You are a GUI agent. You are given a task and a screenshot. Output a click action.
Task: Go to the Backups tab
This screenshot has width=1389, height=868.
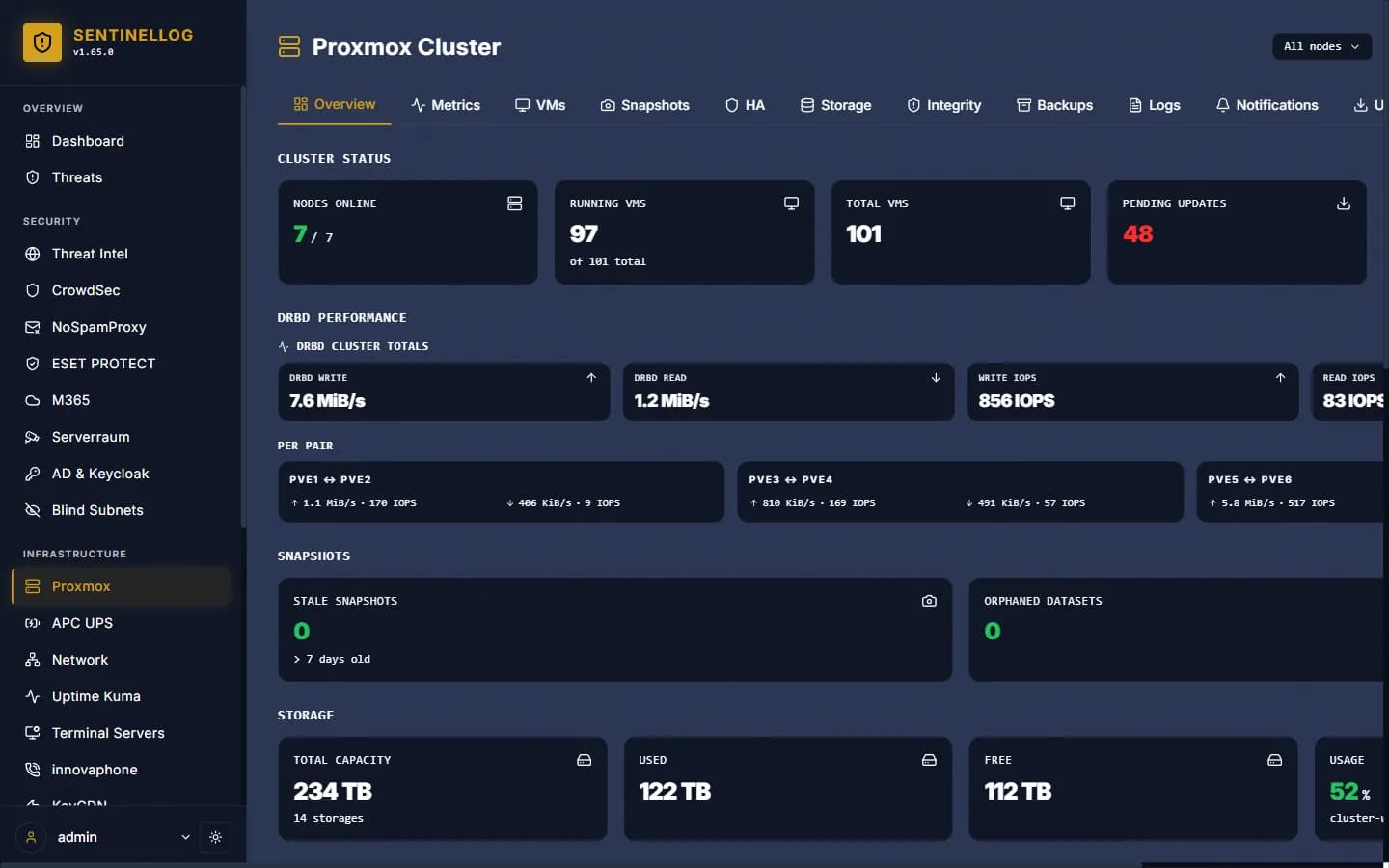tap(1054, 105)
